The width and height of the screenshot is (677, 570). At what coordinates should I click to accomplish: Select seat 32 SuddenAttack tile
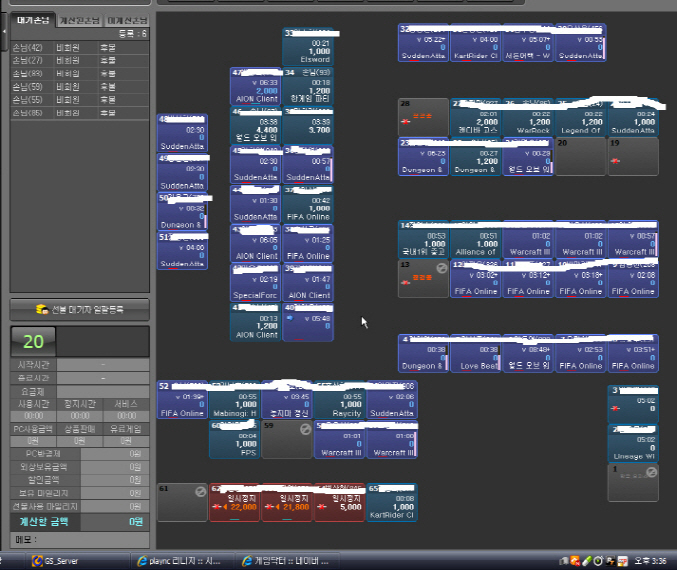point(423,43)
